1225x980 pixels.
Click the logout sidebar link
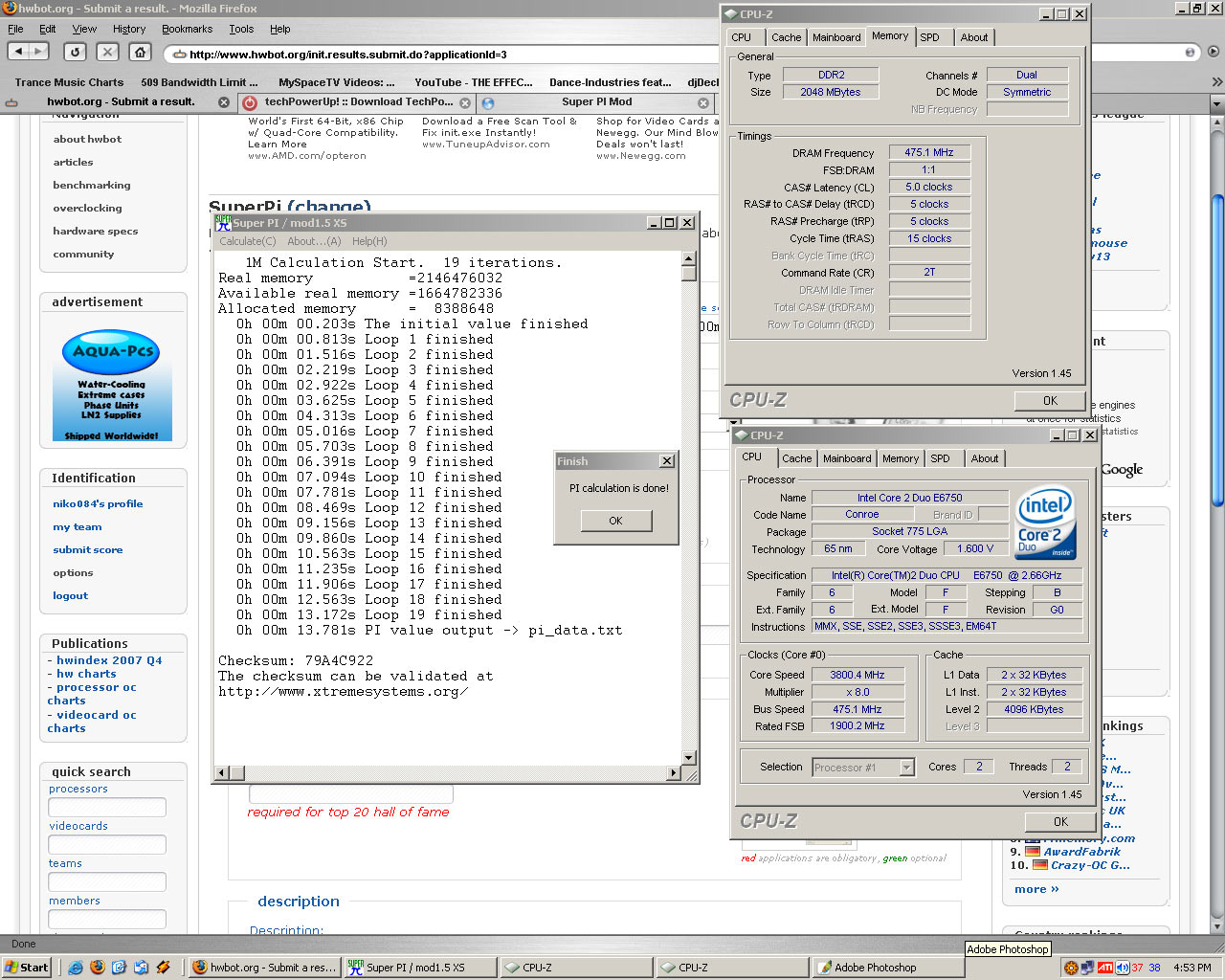70,596
